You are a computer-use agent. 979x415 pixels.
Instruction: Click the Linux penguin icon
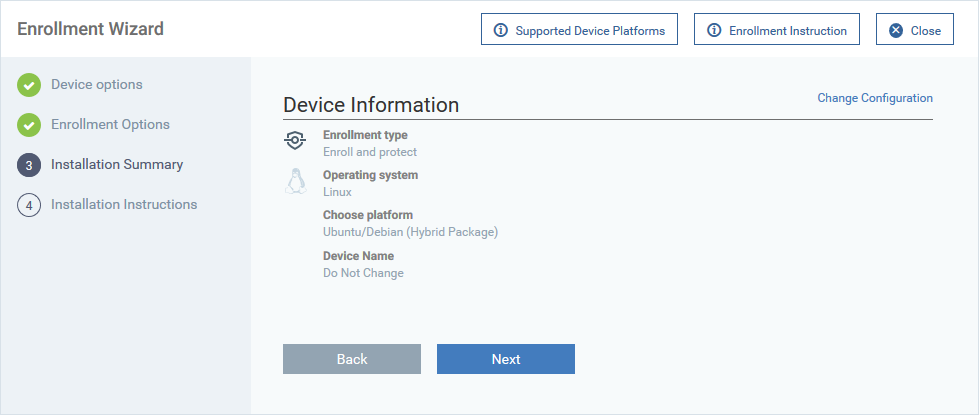pyautogui.click(x=295, y=182)
